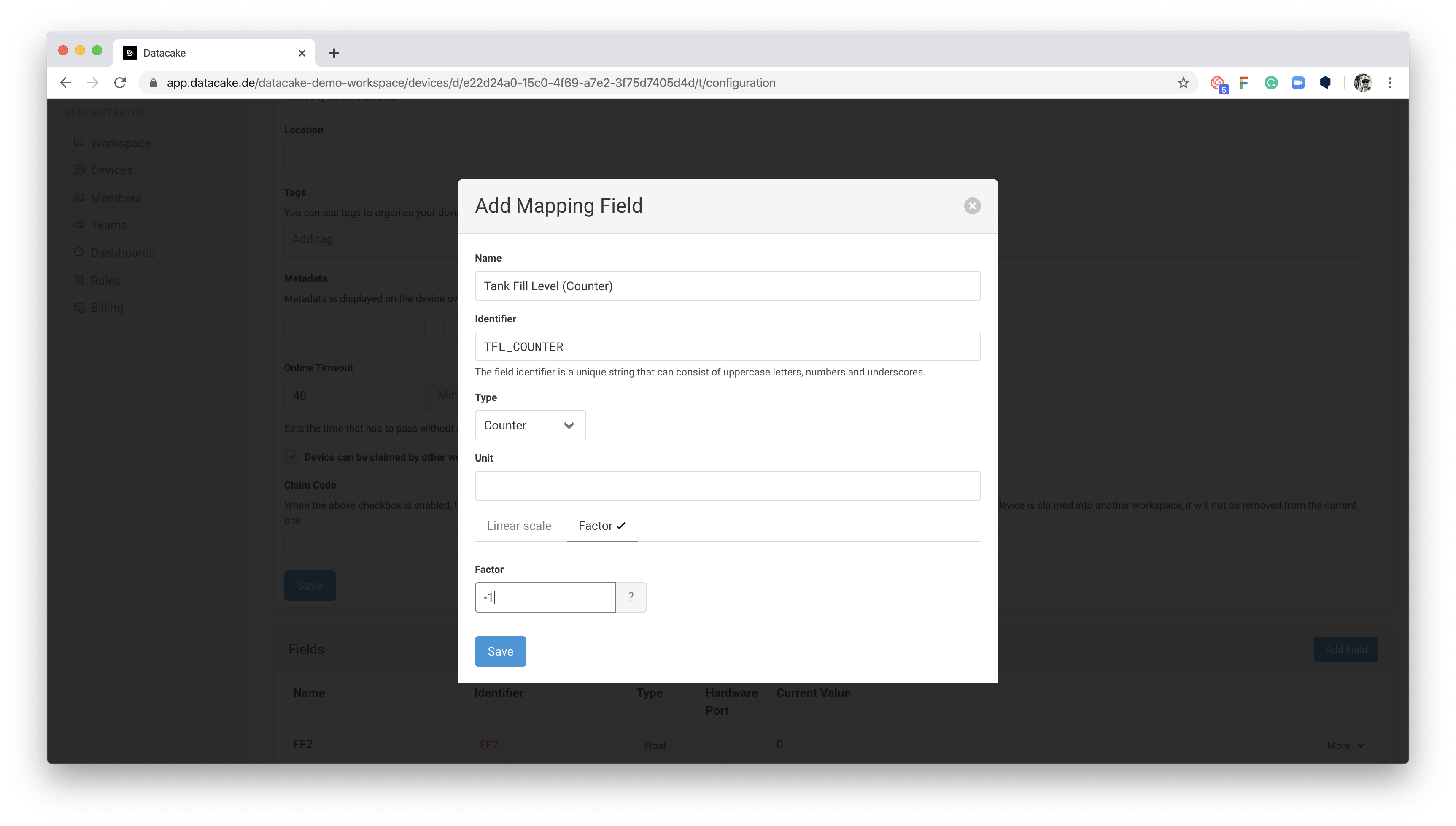The image size is (1456, 826).
Task: Go back with the browser back arrow
Action: coord(65,82)
